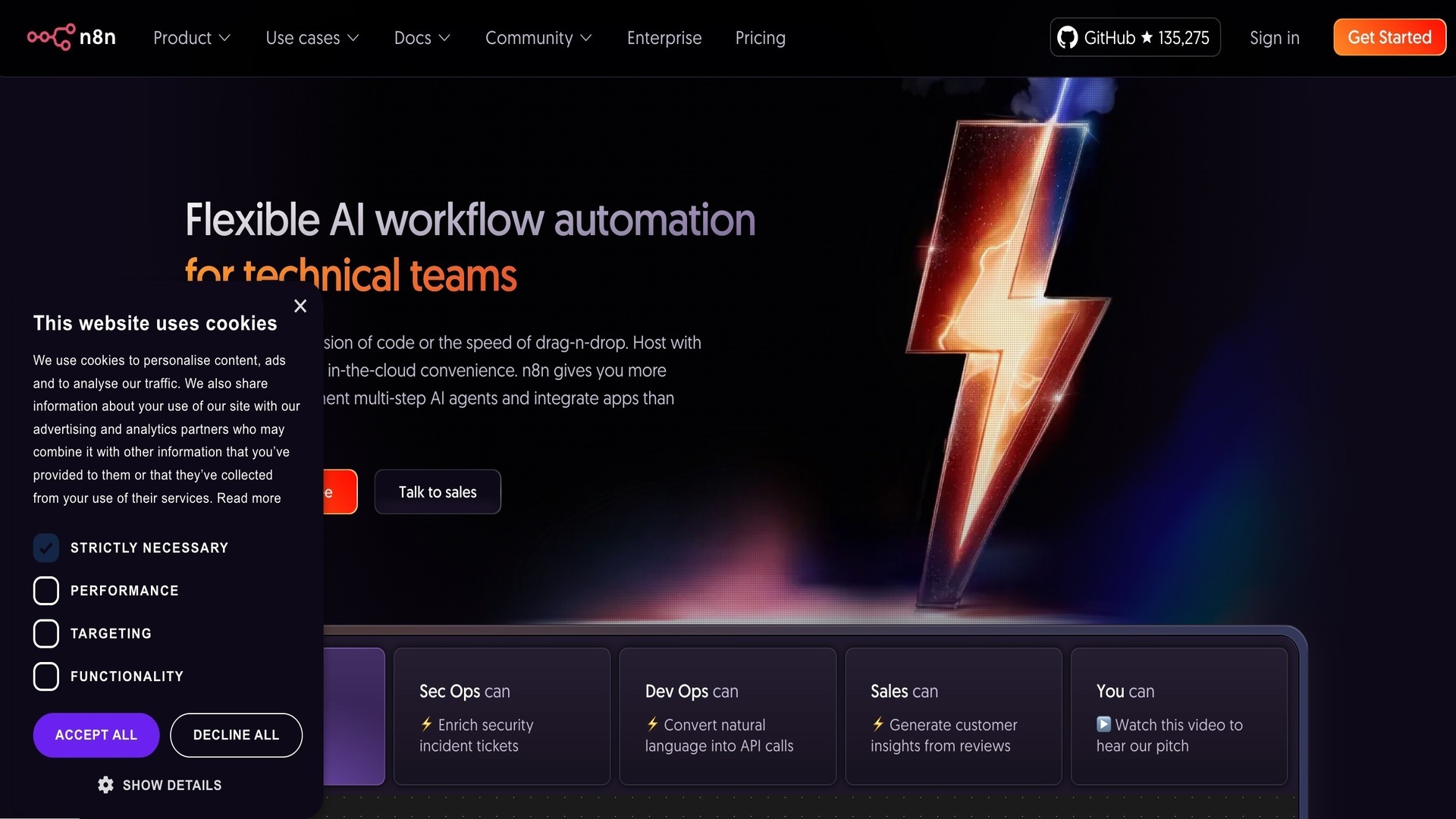Click the lightning icon in Dev Ops card
Screen dimensions: 1456x819
pos(652,724)
